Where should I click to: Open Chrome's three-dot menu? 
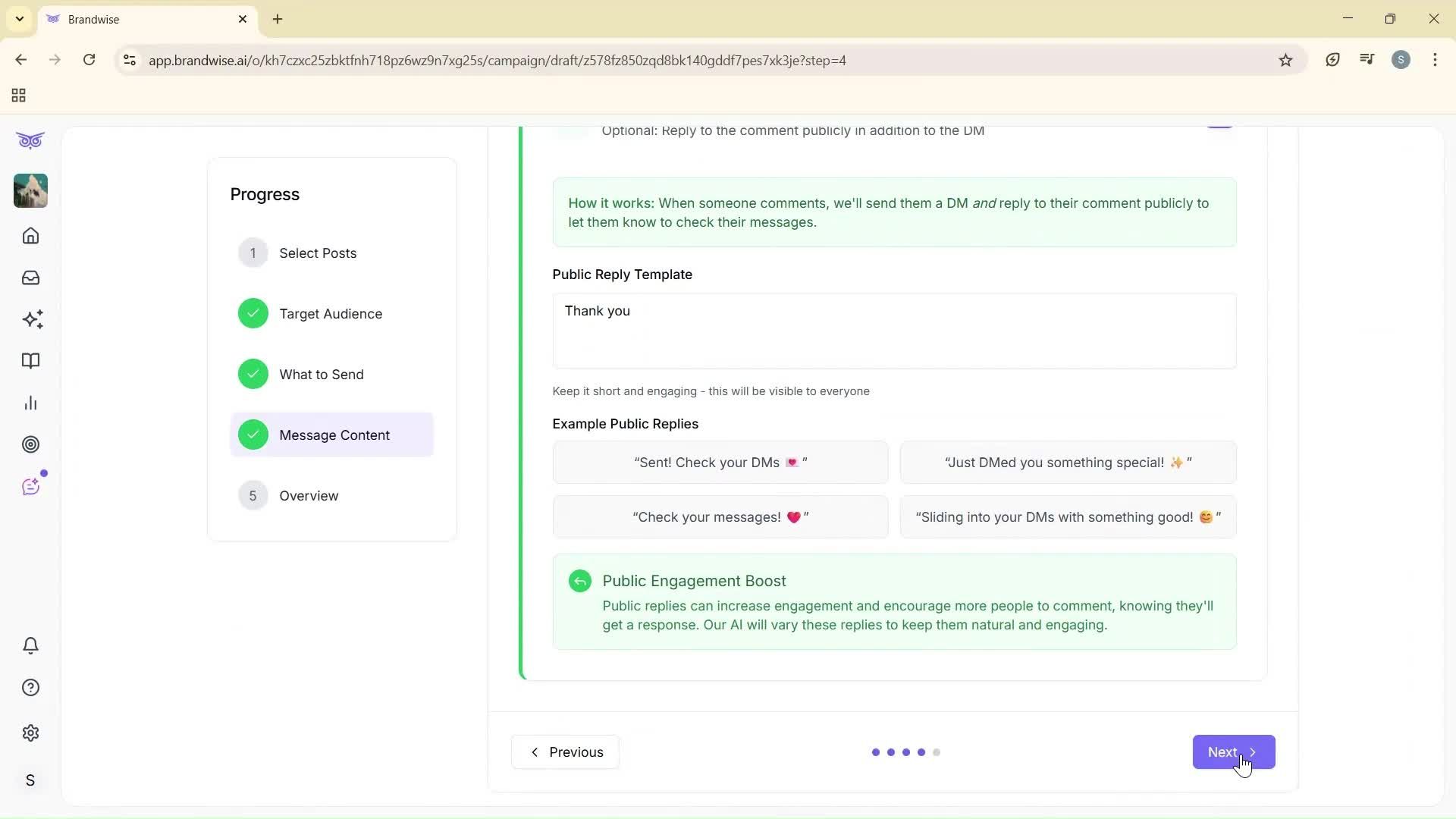point(1435,60)
